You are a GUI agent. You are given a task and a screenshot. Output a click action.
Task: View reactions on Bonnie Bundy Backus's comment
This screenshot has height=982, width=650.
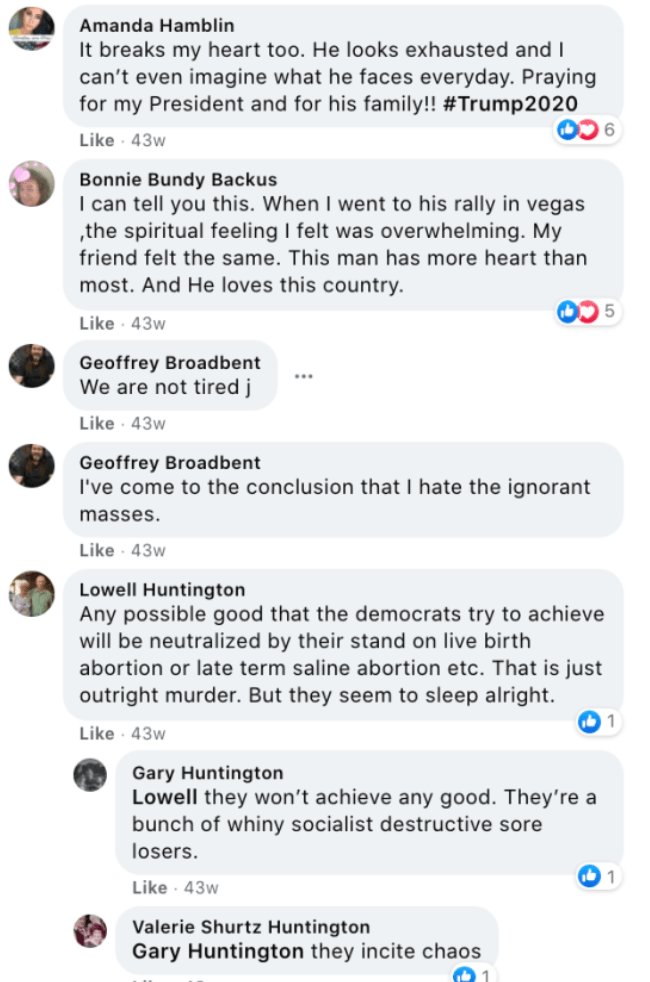click(x=585, y=312)
